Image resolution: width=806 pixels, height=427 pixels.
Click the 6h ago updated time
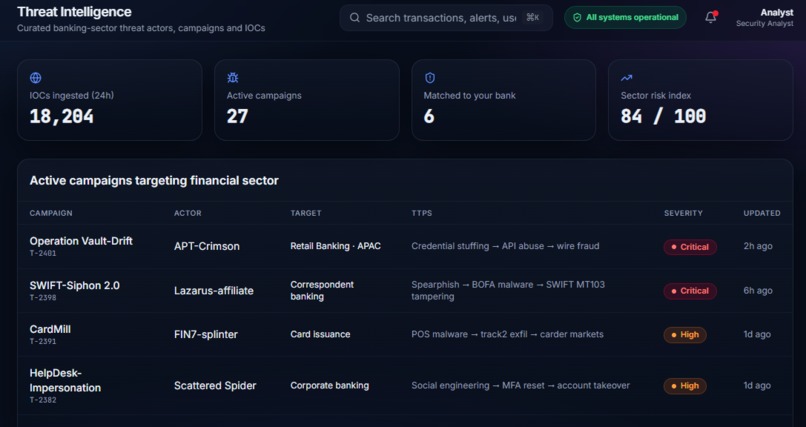pos(758,290)
